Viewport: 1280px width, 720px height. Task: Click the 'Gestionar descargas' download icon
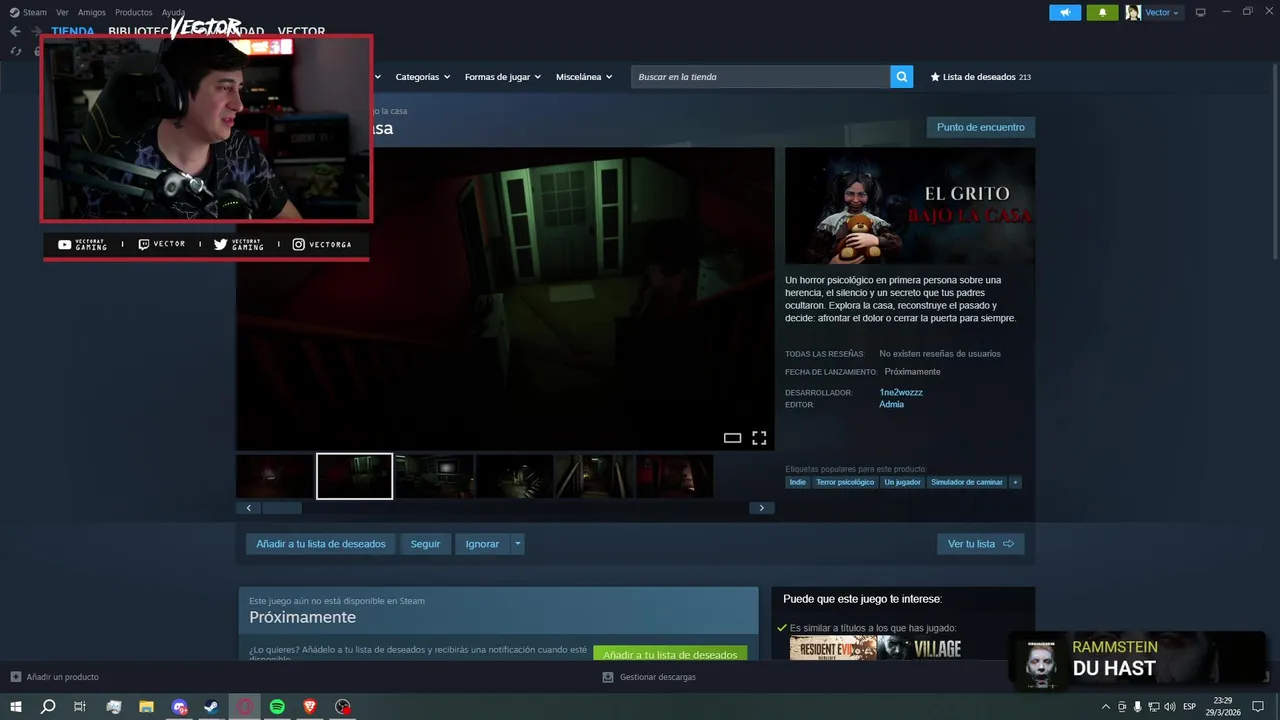[608, 677]
